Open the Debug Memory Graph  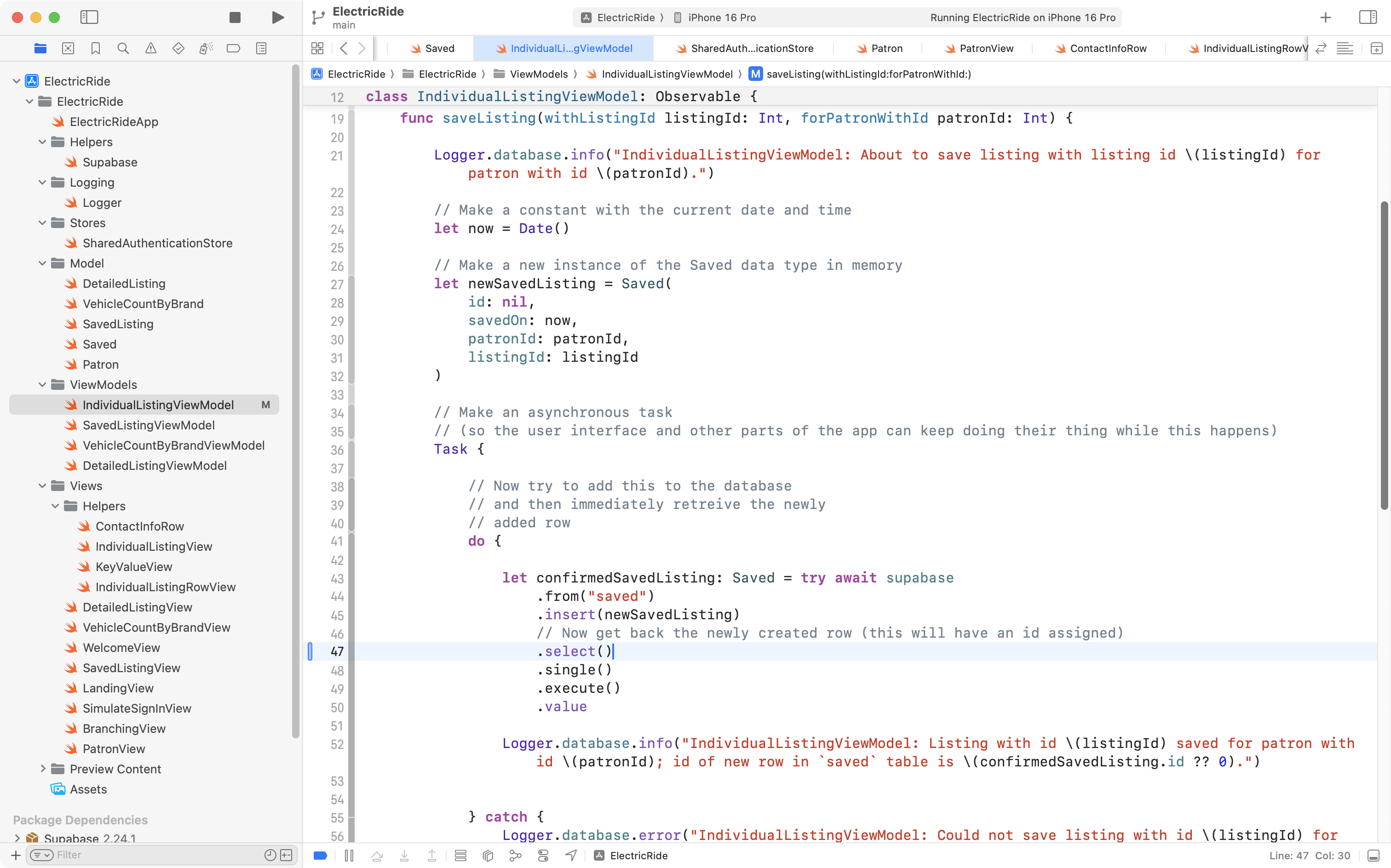[x=515, y=856]
